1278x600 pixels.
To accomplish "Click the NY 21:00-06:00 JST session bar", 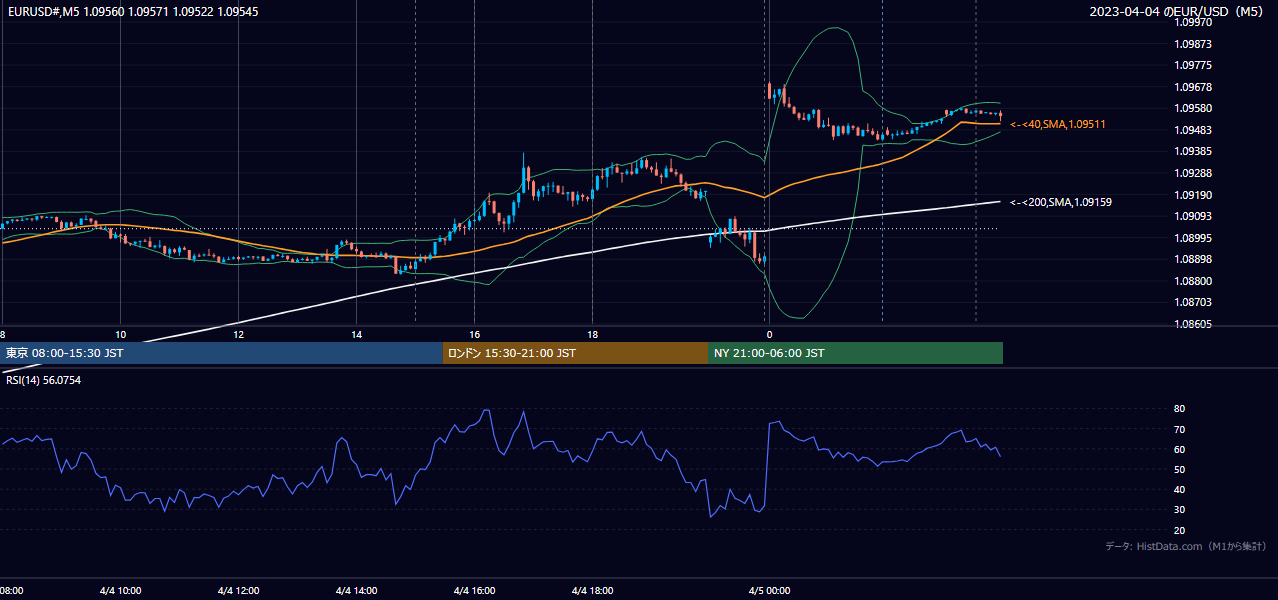I will click(x=855, y=353).
